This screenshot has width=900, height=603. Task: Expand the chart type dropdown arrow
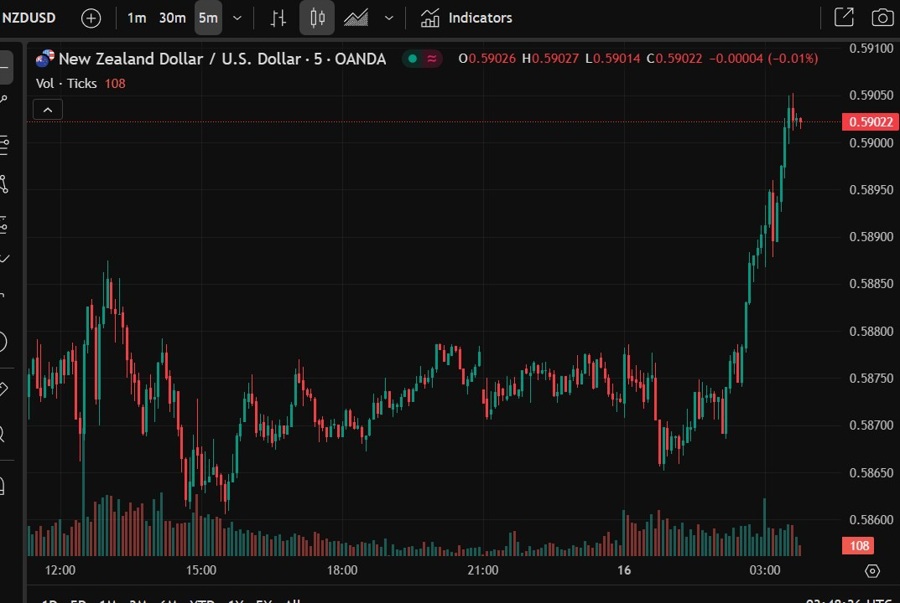(389, 18)
